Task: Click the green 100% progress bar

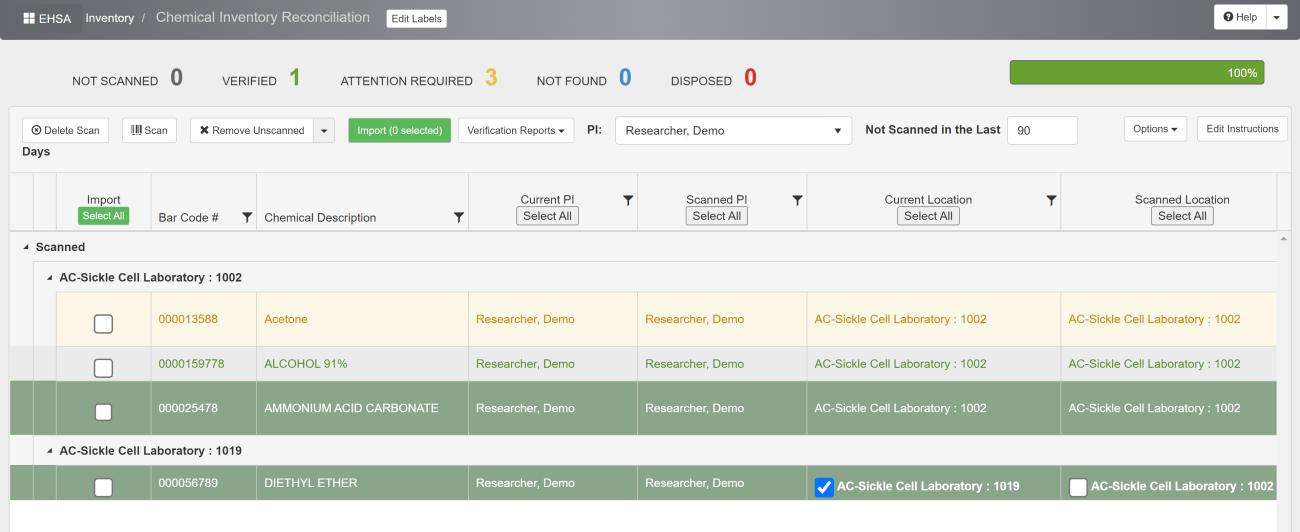Action: (x=1137, y=73)
